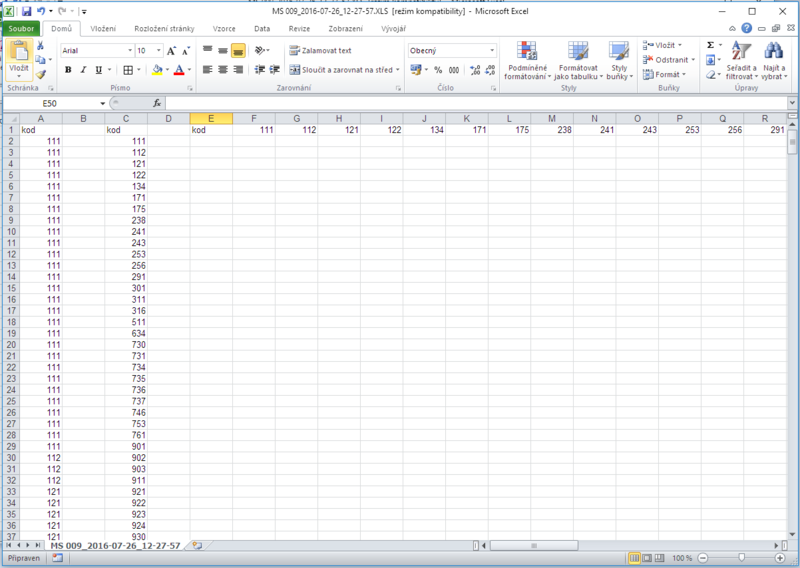The image size is (800, 568).
Task: Toggle bottom vertical alignment
Action: click(x=238, y=50)
